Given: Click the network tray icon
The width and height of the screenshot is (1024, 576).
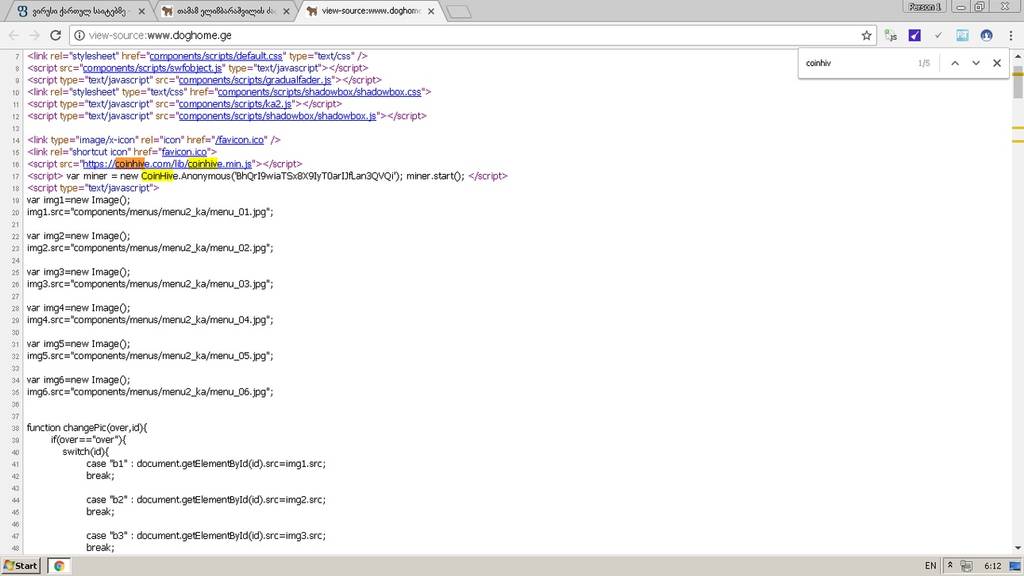Looking at the screenshot, I should 967,566.
